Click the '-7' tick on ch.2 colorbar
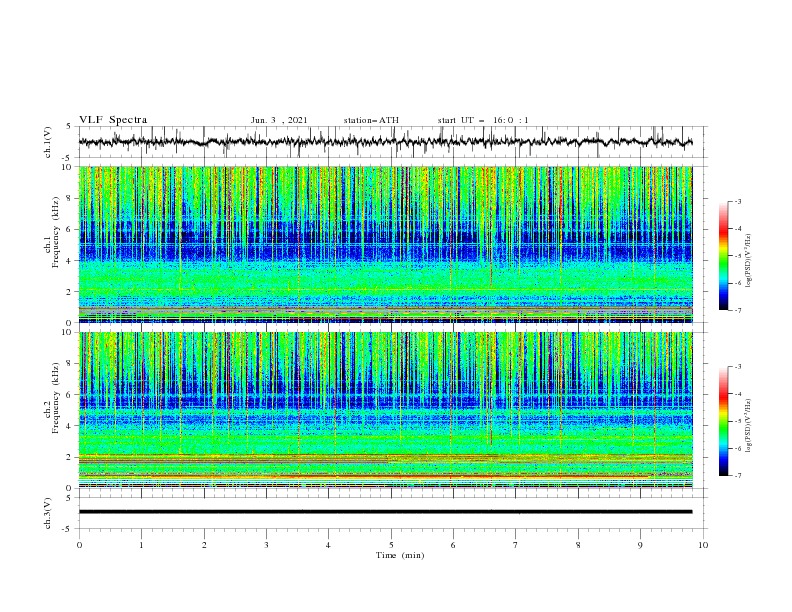 (737, 476)
